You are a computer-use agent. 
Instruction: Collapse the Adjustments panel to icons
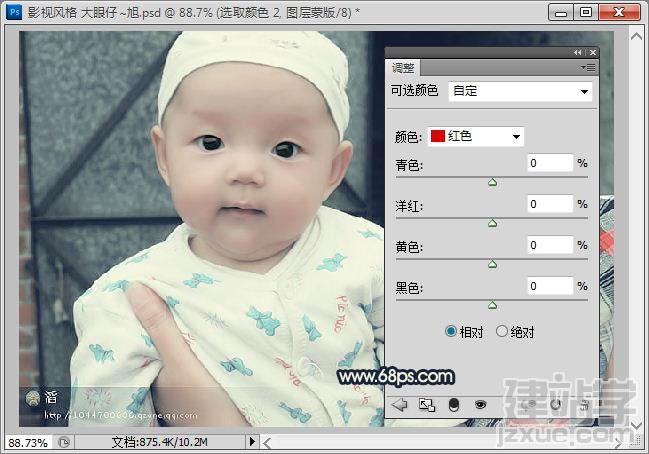coord(578,52)
